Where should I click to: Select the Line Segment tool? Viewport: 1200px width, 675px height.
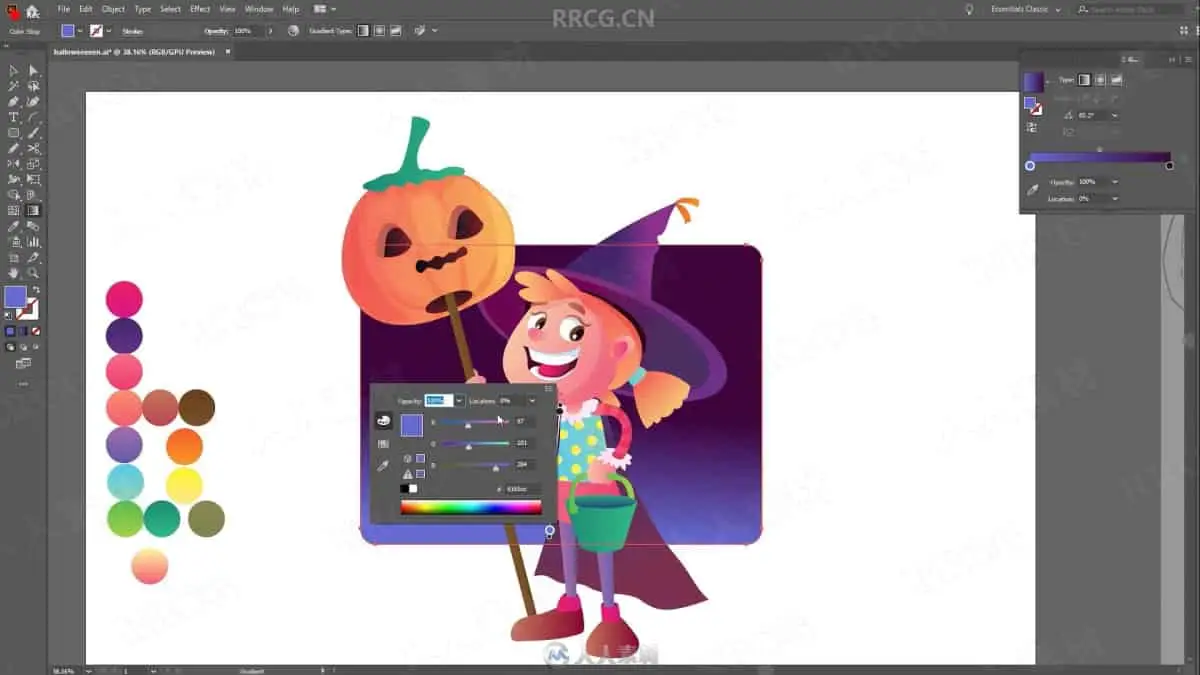33,117
